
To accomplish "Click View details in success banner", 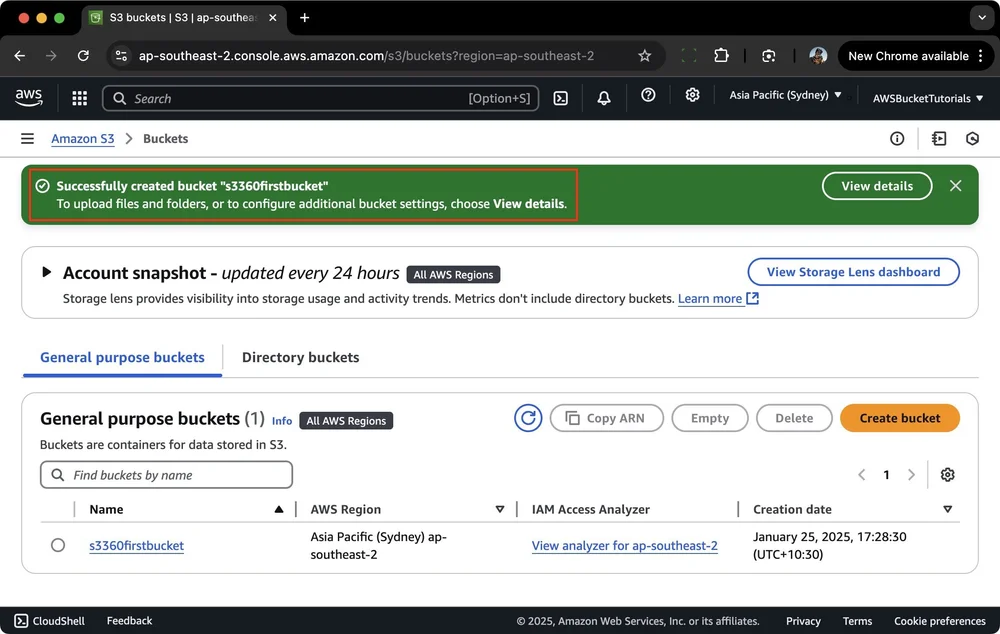I will tap(877, 186).
